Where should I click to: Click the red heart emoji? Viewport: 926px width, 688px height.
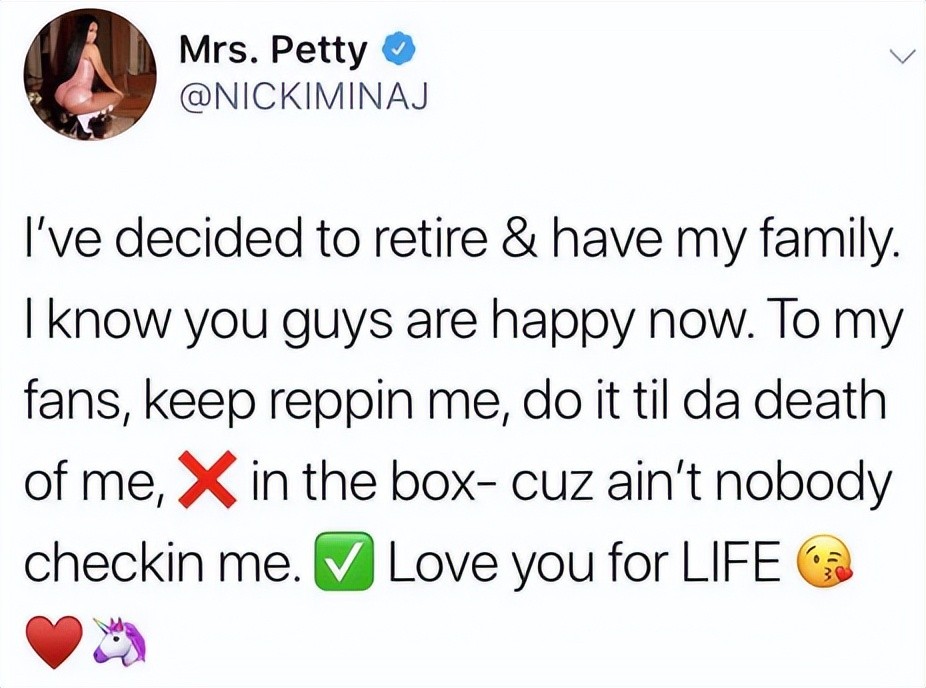coord(50,641)
